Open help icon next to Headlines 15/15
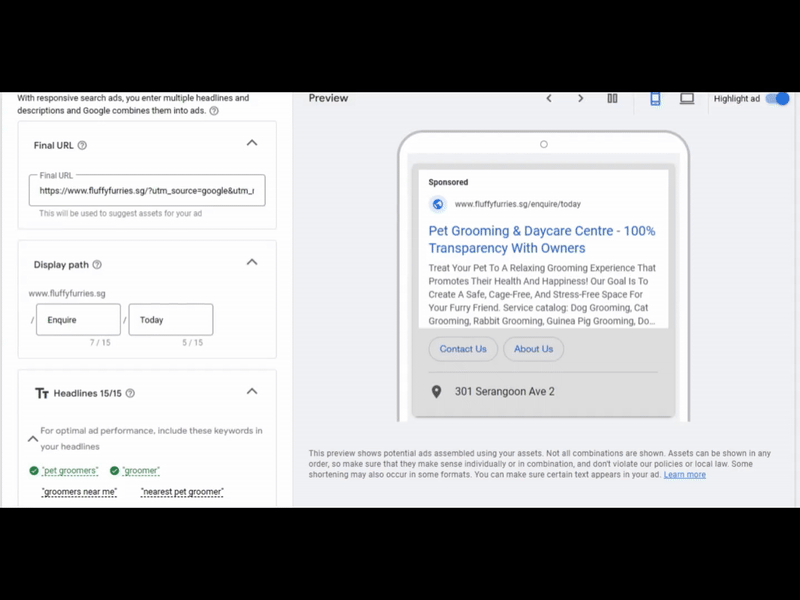Image resolution: width=800 pixels, height=600 pixels. coord(130,393)
